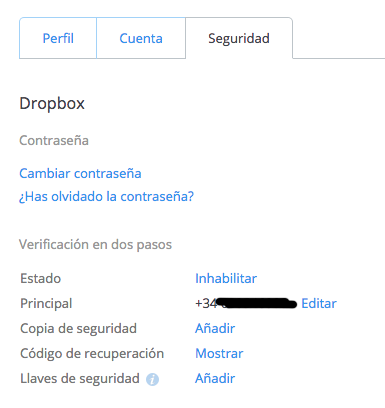Image resolution: width=385 pixels, height=408 pixels.
Task: Click Inhabilitar next to Estado
Action: (226, 278)
